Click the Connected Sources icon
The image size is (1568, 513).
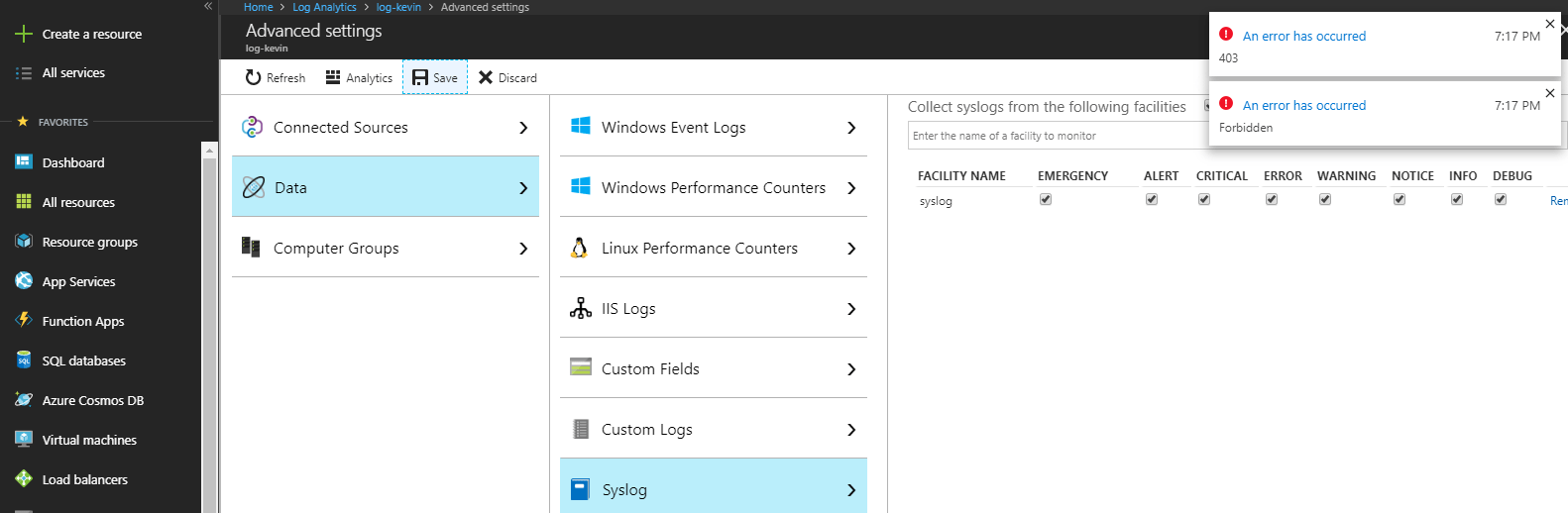(x=253, y=127)
